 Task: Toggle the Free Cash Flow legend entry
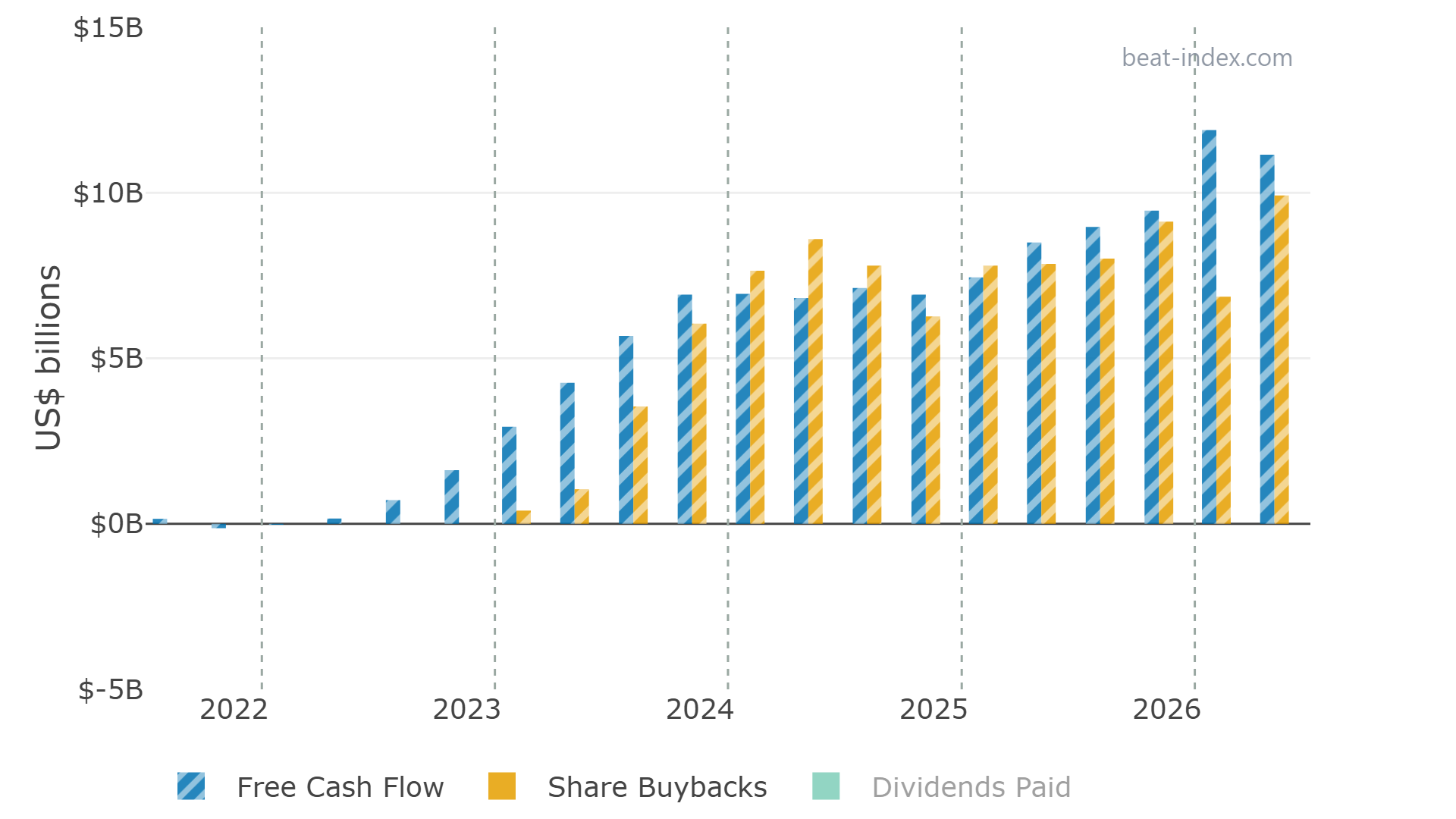click(310, 787)
